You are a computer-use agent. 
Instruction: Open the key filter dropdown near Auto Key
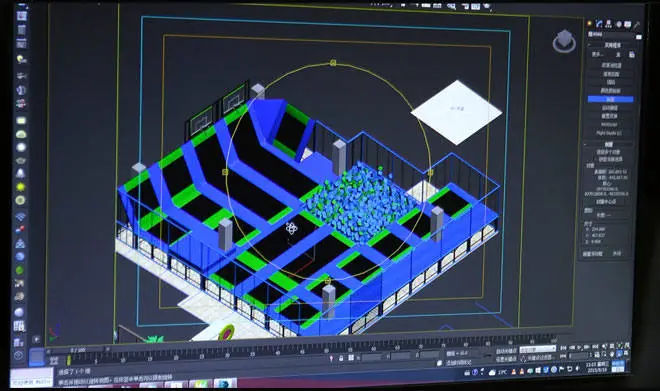pos(538,349)
